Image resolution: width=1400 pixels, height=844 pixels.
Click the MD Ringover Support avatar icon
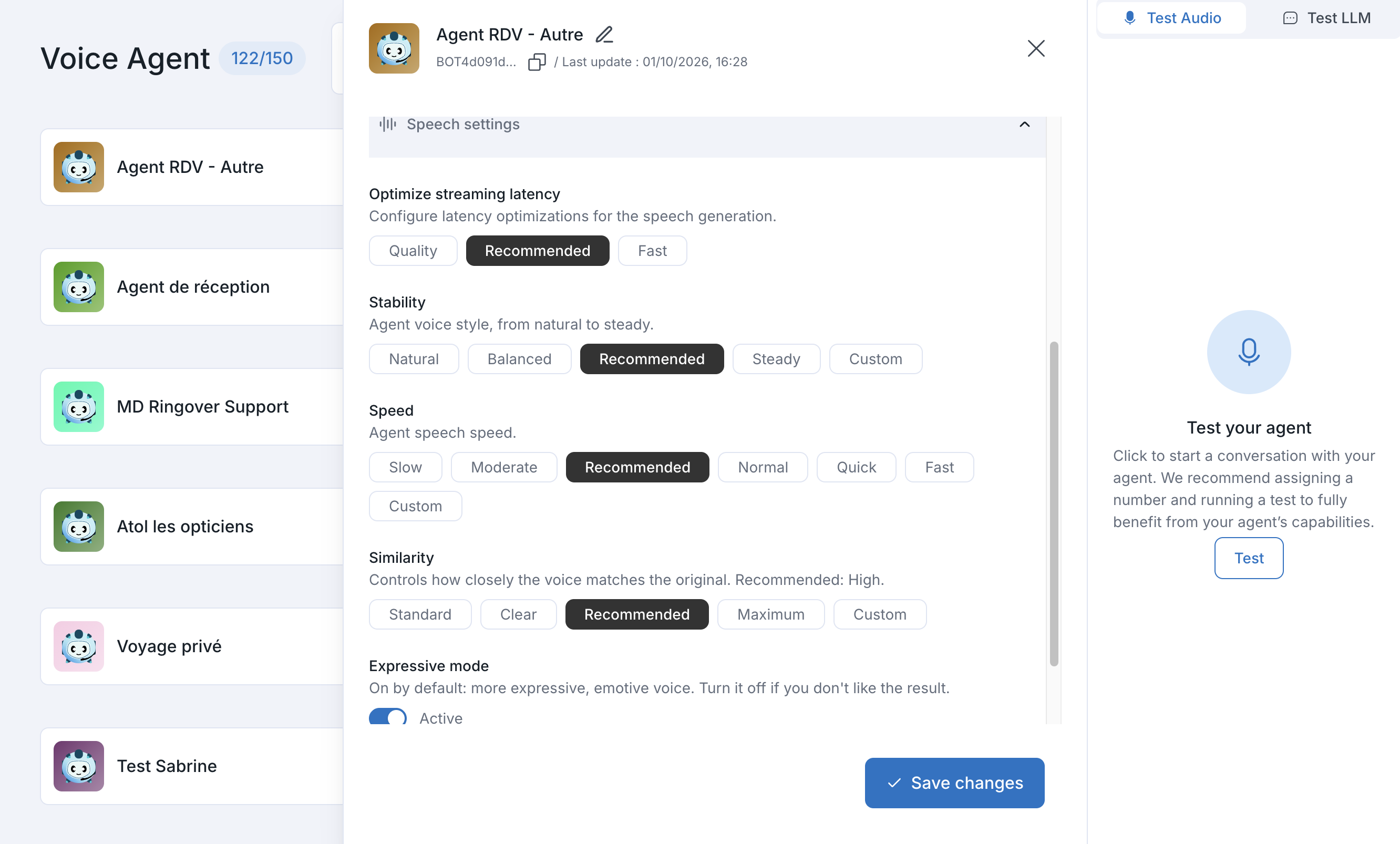click(x=78, y=407)
